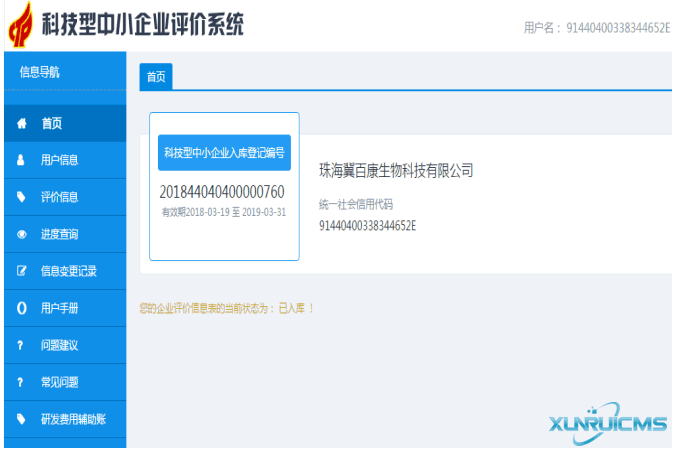Click the question mark icon beside 问题建议

coord(21,345)
